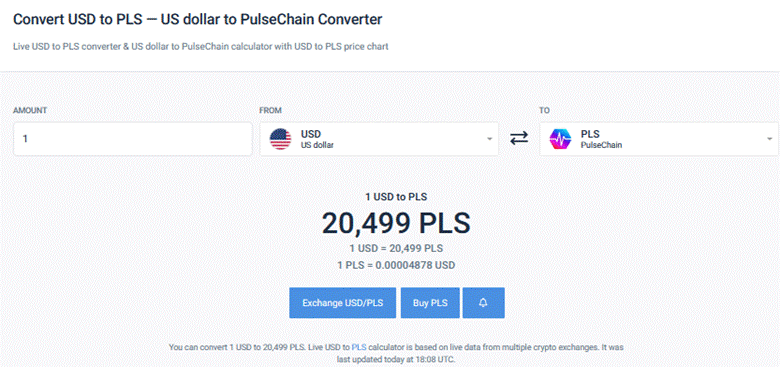This screenshot has width=780, height=367.
Task: Swap the USD and PLS currencies
Action: [x=519, y=139]
